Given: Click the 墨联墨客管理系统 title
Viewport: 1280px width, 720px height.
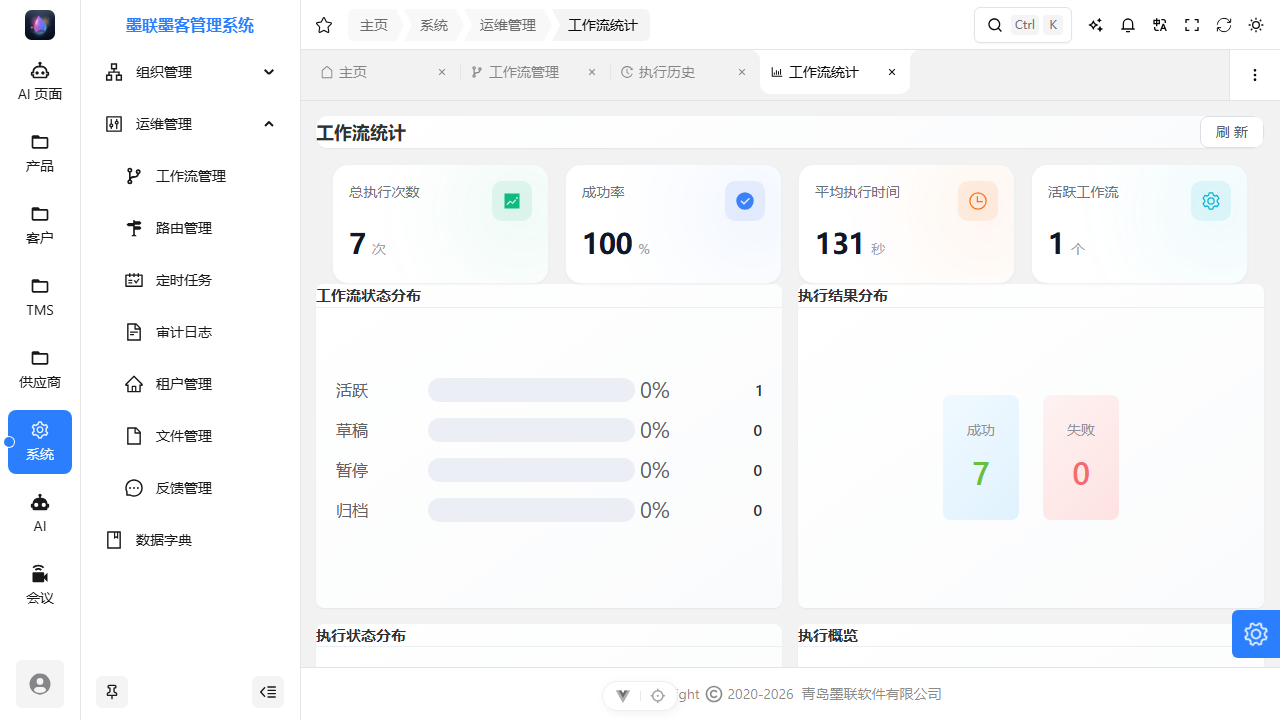Looking at the screenshot, I should pos(190,25).
